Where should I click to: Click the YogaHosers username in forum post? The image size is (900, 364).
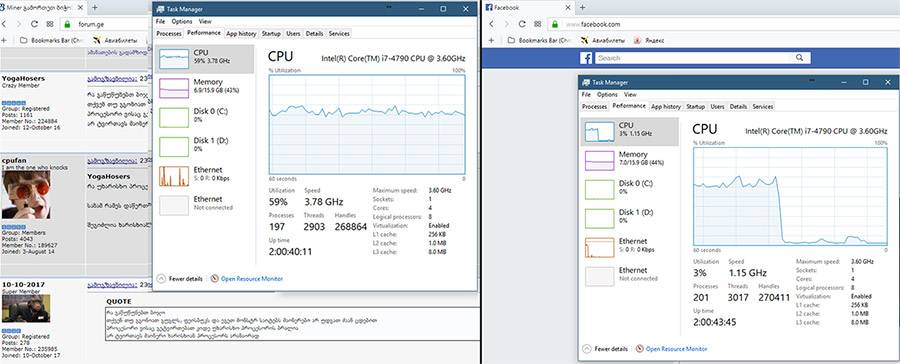[23, 79]
